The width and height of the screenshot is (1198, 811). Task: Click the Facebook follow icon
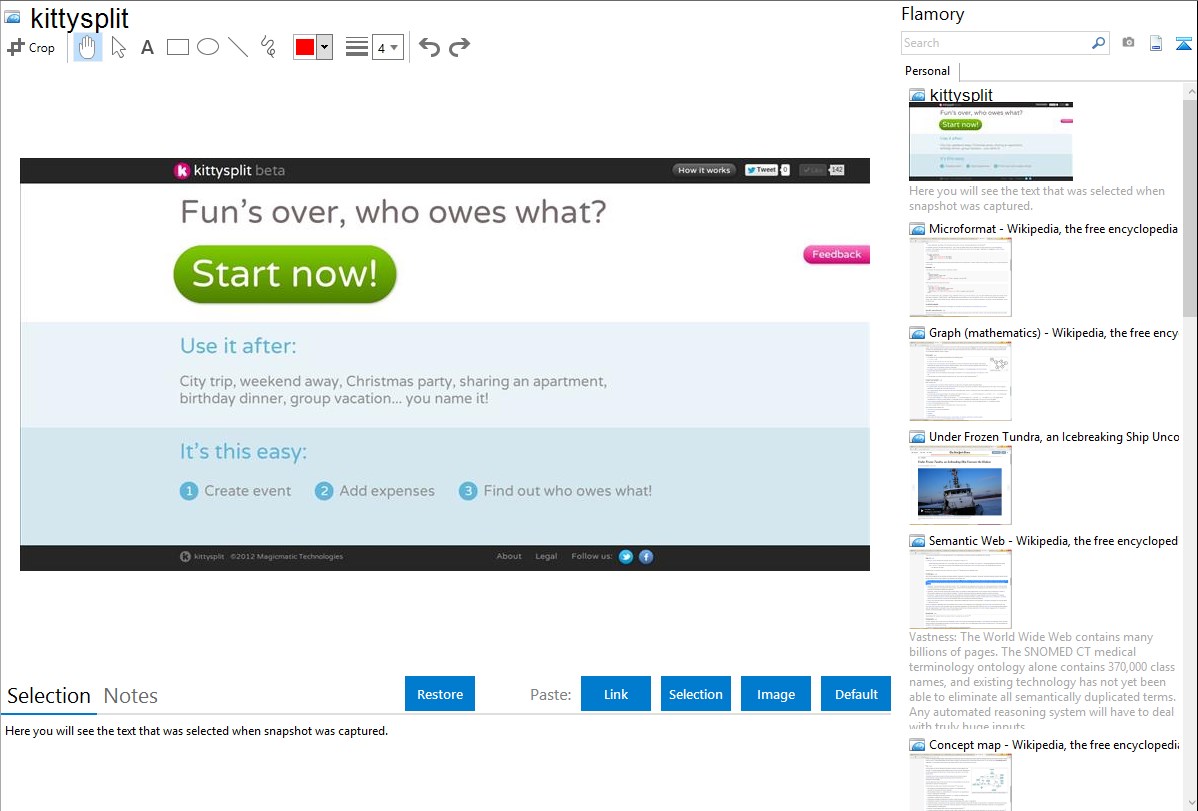pos(646,556)
